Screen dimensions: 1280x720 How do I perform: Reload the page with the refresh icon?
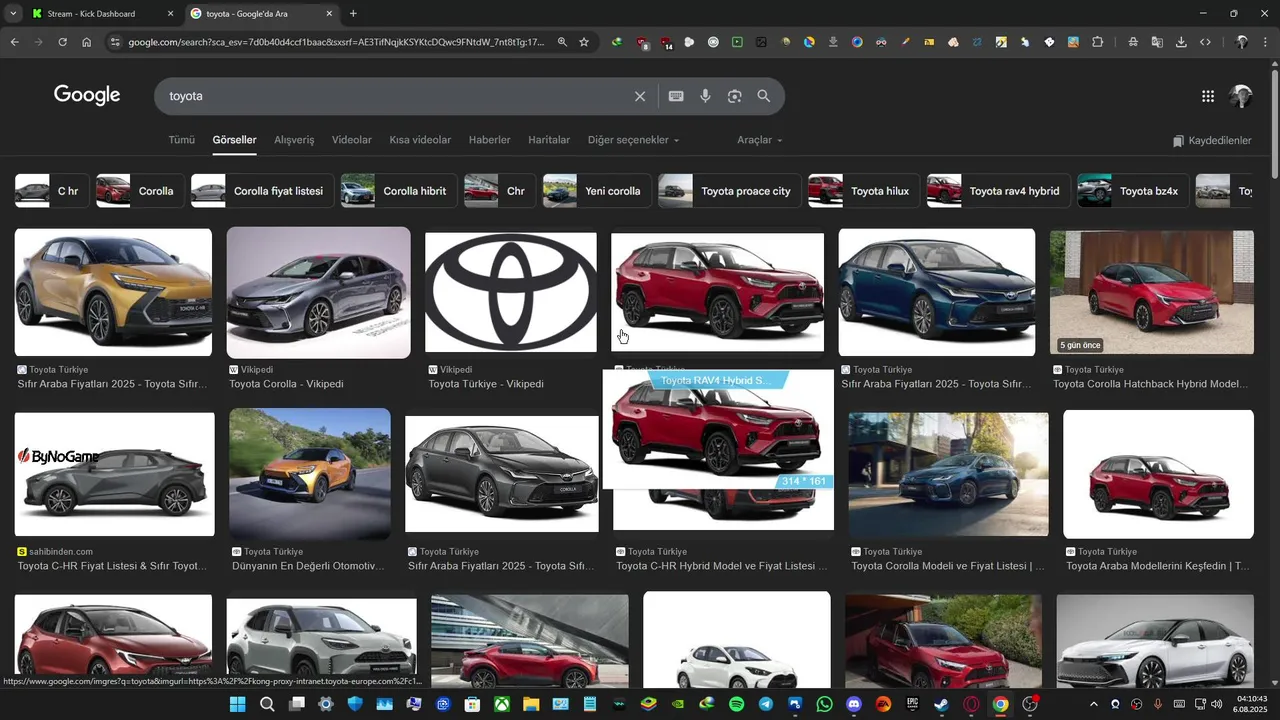62,42
